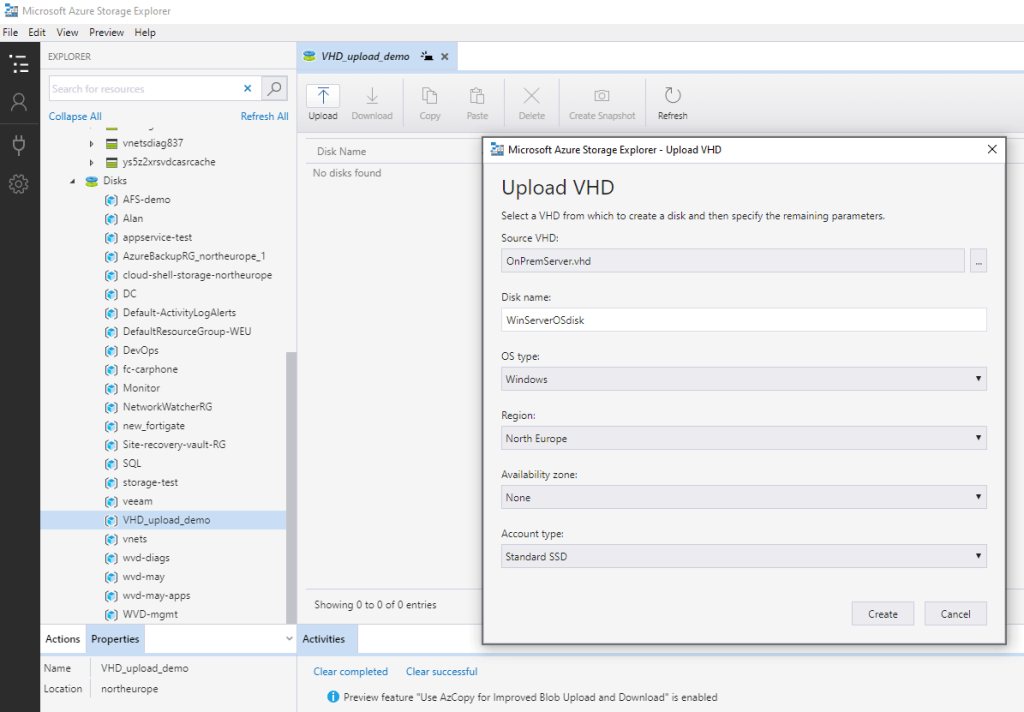Collapse the Disks tree node
Viewport: 1024px width, 712px height.
coord(72,180)
